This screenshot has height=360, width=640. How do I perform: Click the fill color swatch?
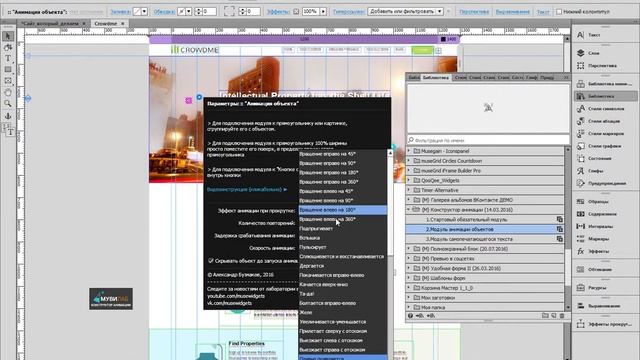(x=137, y=12)
